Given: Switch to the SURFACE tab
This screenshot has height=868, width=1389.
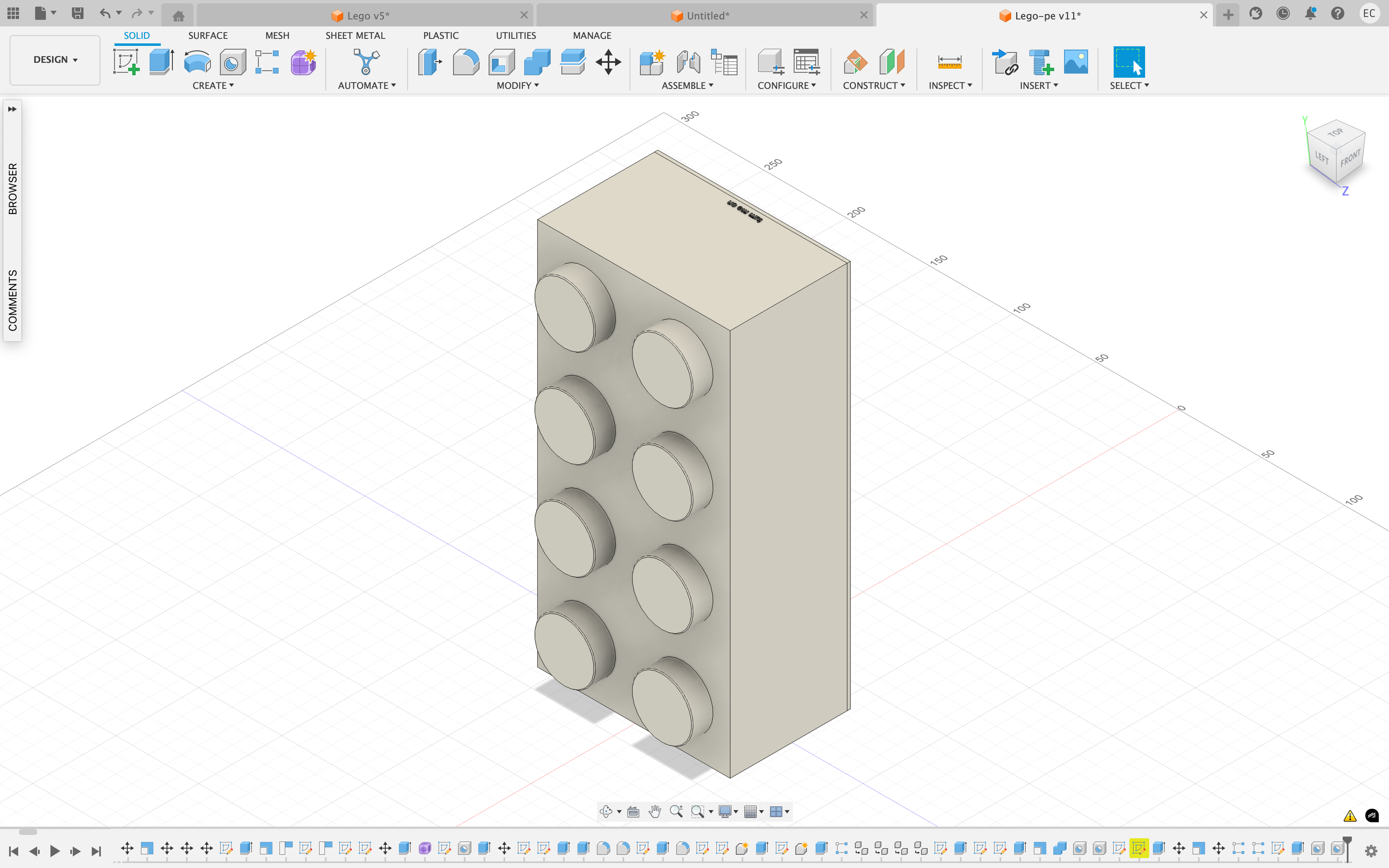Looking at the screenshot, I should [208, 36].
